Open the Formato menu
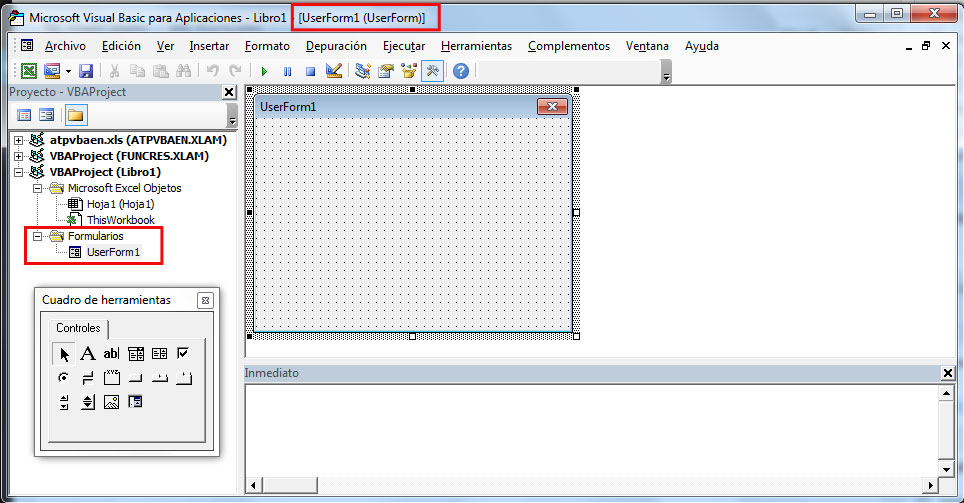 (x=267, y=46)
